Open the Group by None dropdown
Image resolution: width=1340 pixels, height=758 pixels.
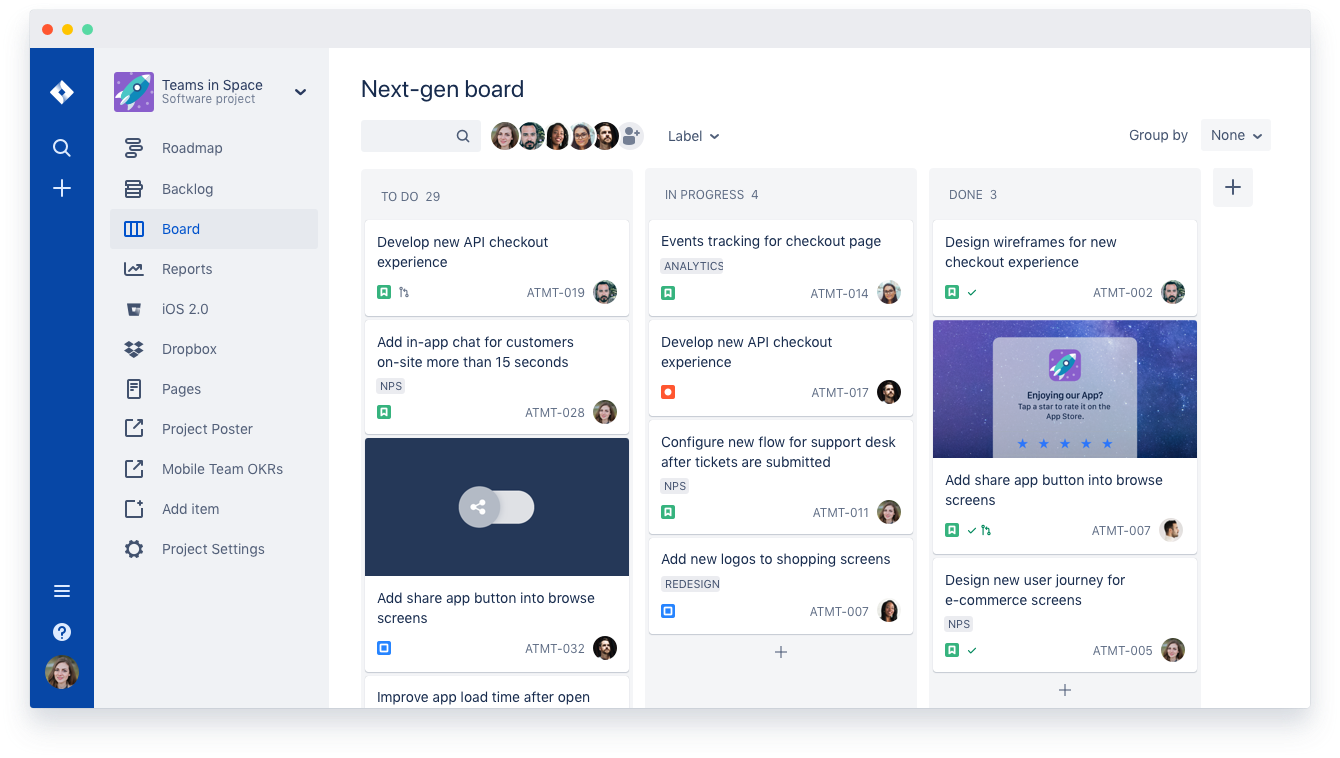tap(1235, 135)
